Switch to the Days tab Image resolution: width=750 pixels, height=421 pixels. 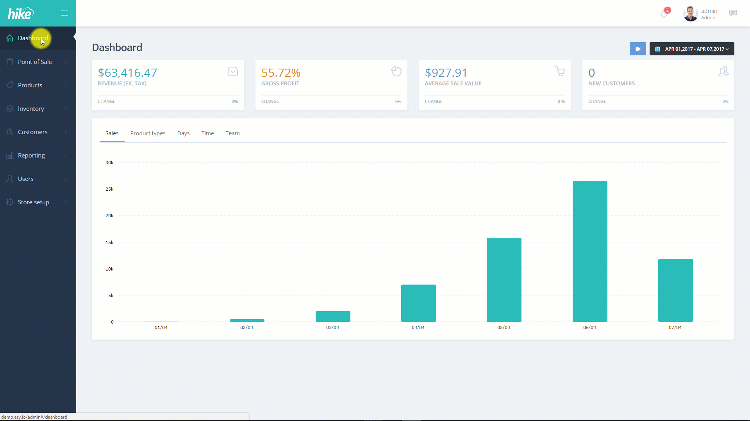tap(184, 133)
